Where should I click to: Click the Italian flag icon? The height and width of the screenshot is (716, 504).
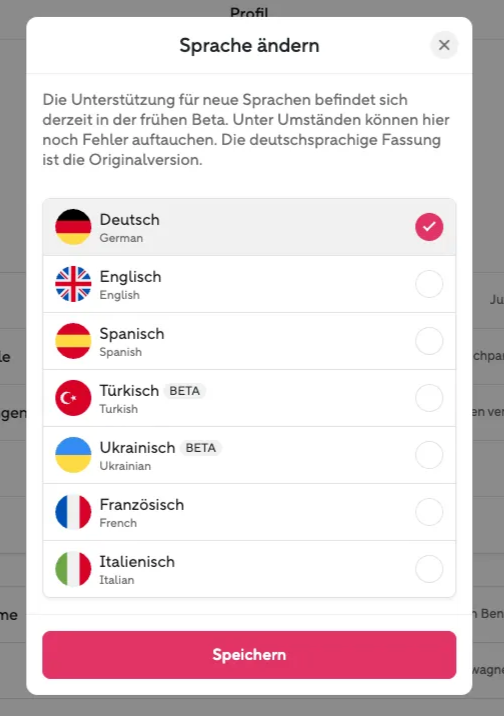coord(73,569)
